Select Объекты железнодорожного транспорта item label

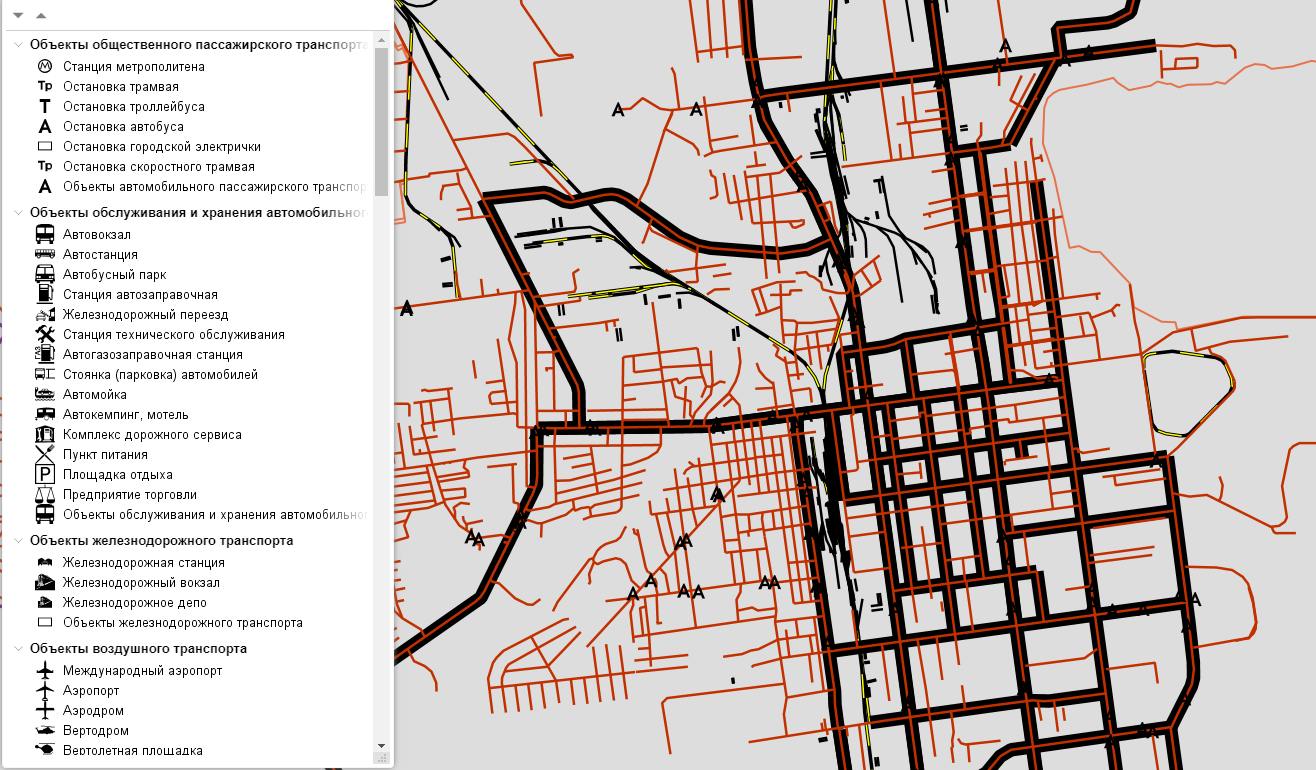(x=183, y=622)
